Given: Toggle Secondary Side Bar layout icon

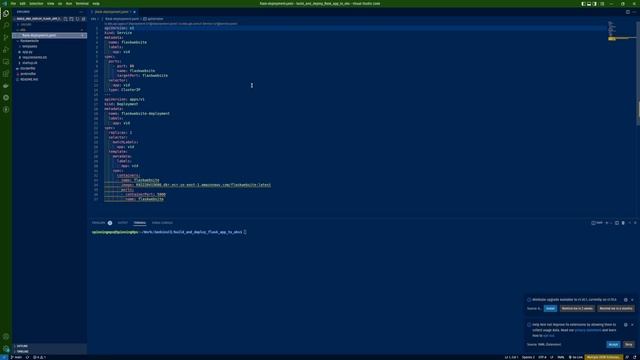Looking at the screenshot, I should coord(595,4).
